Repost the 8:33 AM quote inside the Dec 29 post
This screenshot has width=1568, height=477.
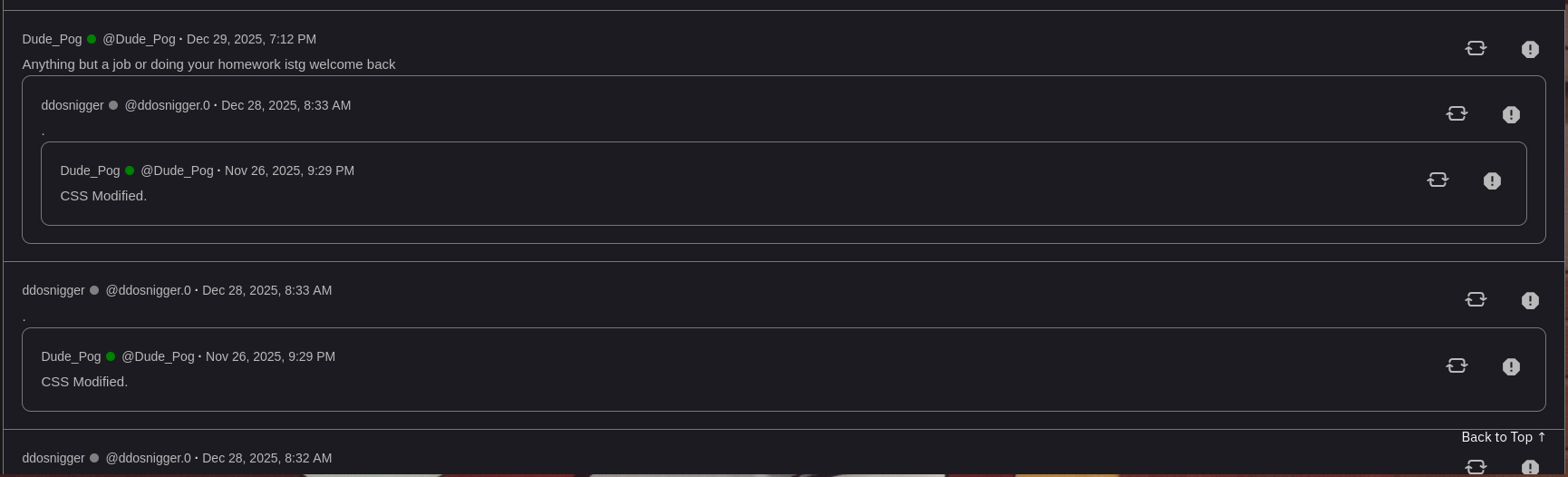click(x=1457, y=113)
